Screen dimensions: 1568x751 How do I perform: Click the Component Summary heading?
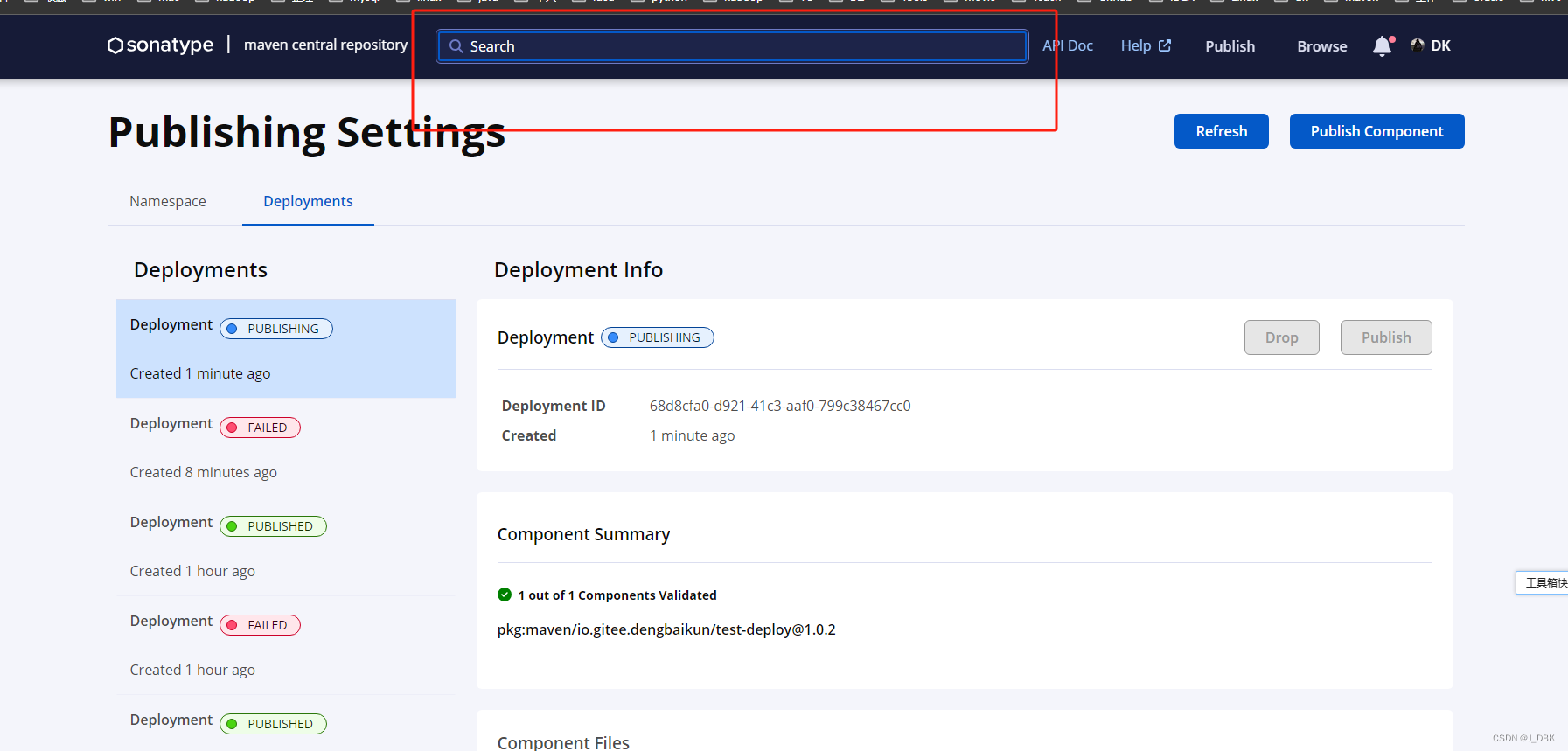(583, 534)
